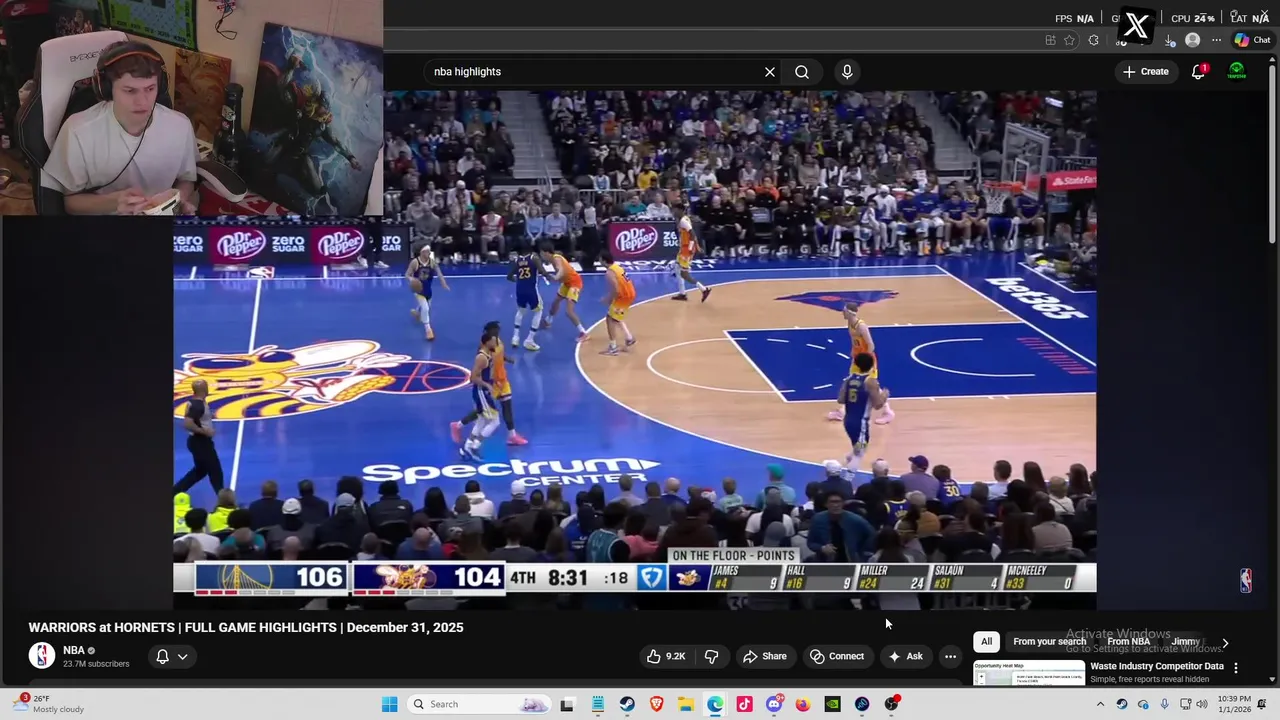Click the apps icon in the address bar

pos(1050,40)
